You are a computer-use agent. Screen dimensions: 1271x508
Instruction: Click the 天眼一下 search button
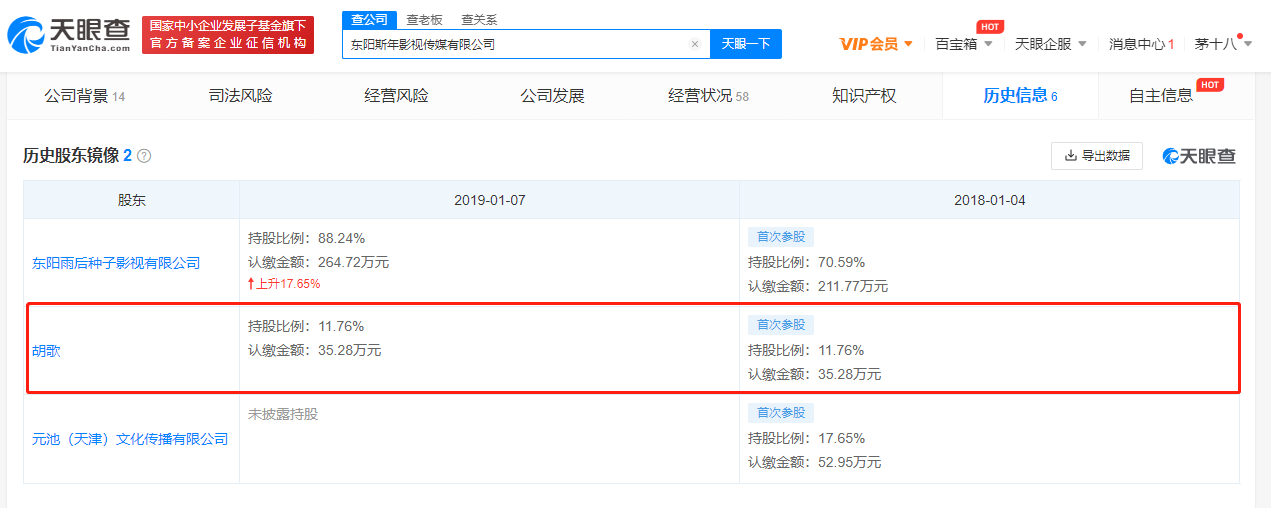746,44
